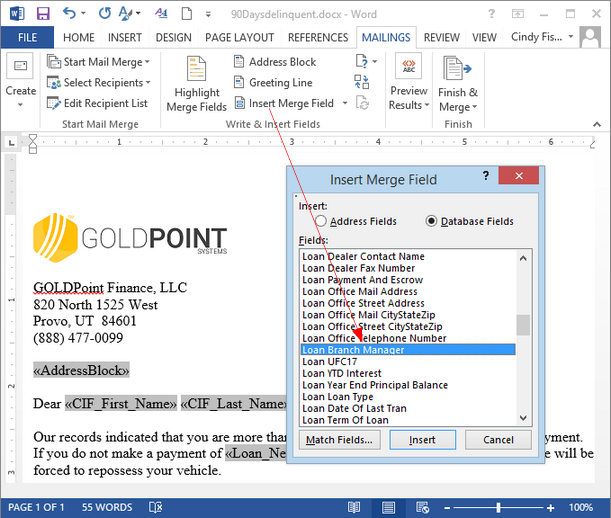Image resolution: width=611 pixels, height=518 pixels.
Task: Open the PAGE LAYOUT ribbon tab
Action: (240, 37)
